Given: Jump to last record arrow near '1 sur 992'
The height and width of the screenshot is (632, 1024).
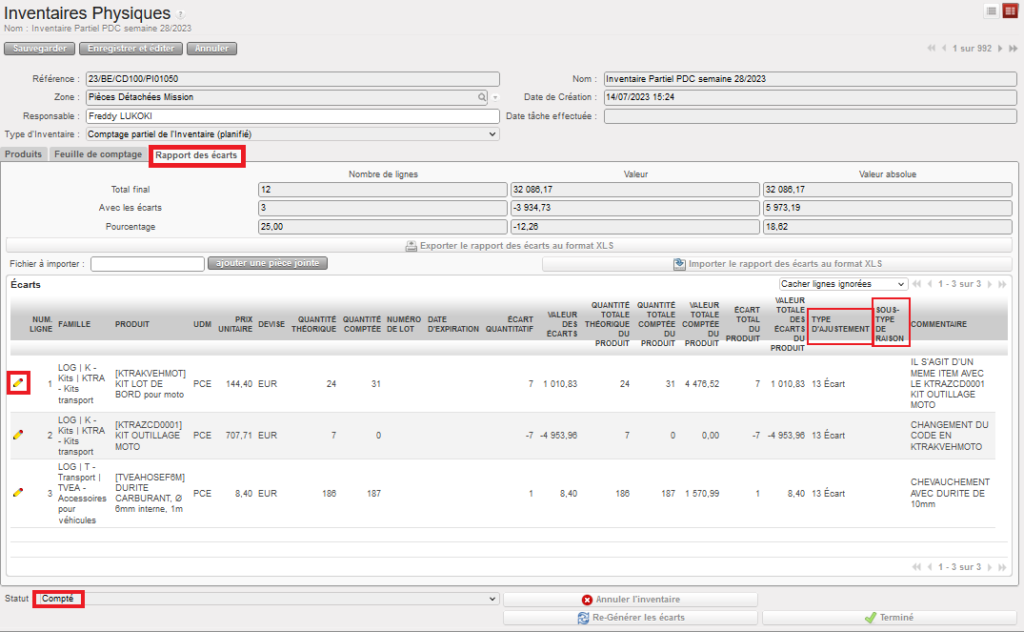Looking at the screenshot, I should (1012, 48).
